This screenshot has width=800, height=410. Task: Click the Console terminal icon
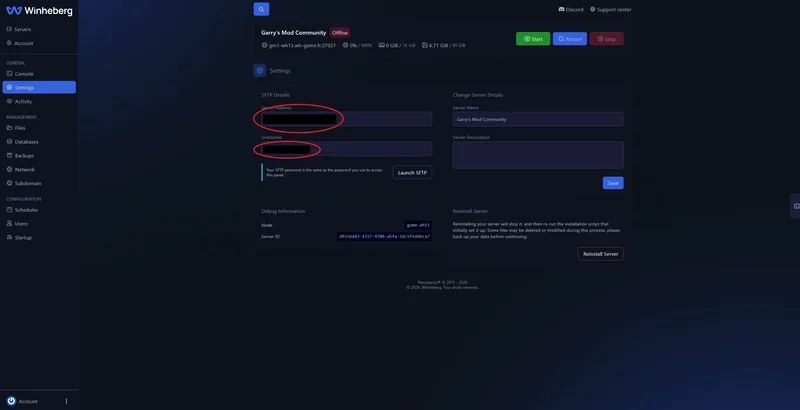(9, 74)
